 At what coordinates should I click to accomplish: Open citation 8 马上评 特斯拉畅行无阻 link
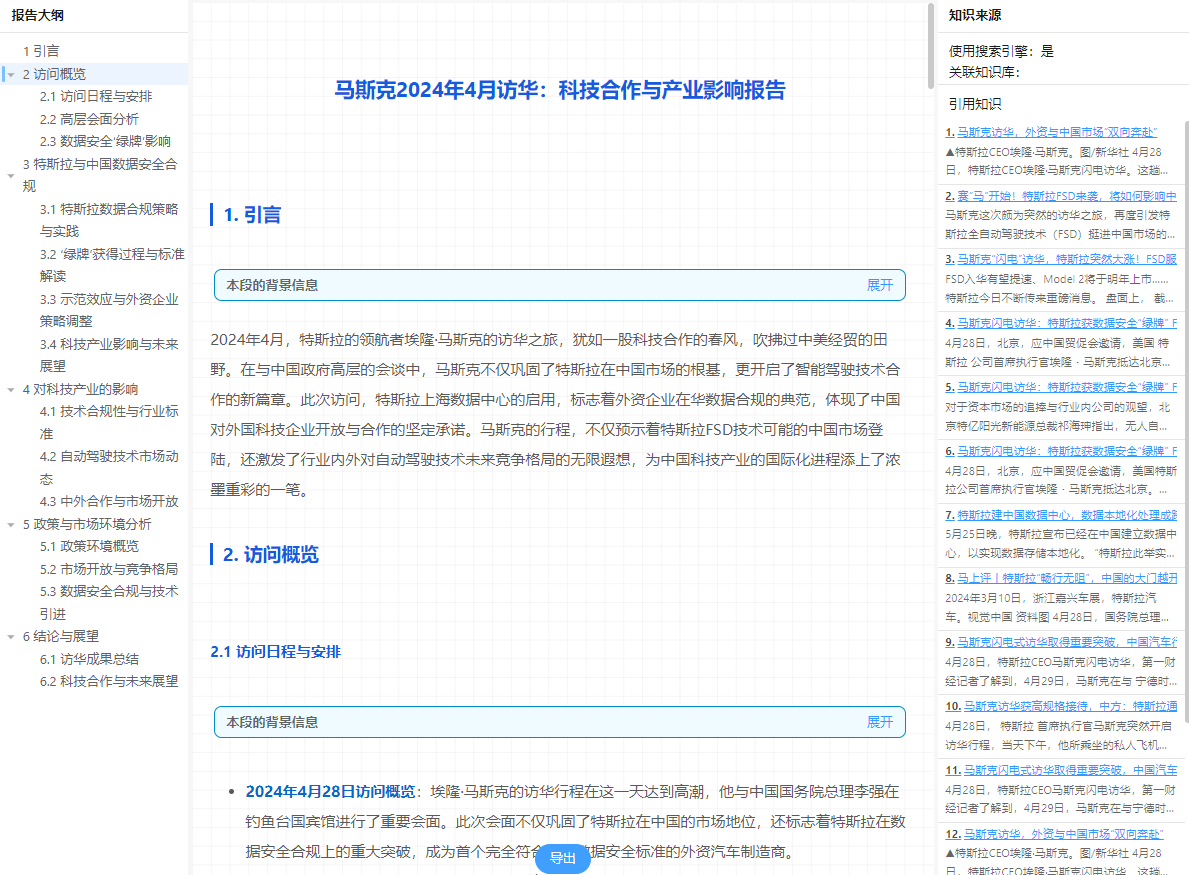[1063, 578]
